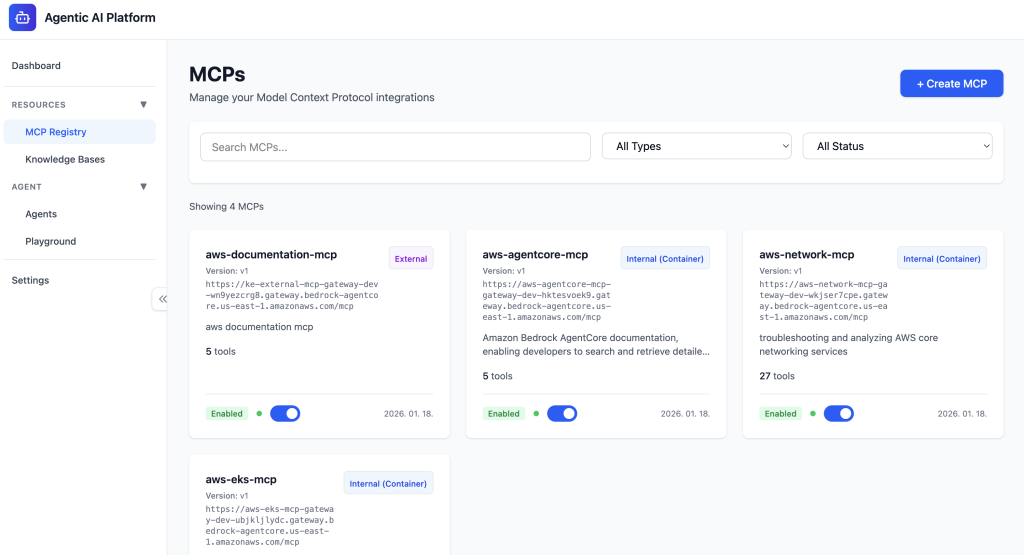Click Internal (Container) badge on aws-eks-mcp
The width and height of the screenshot is (1024, 555).
[388, 483]
